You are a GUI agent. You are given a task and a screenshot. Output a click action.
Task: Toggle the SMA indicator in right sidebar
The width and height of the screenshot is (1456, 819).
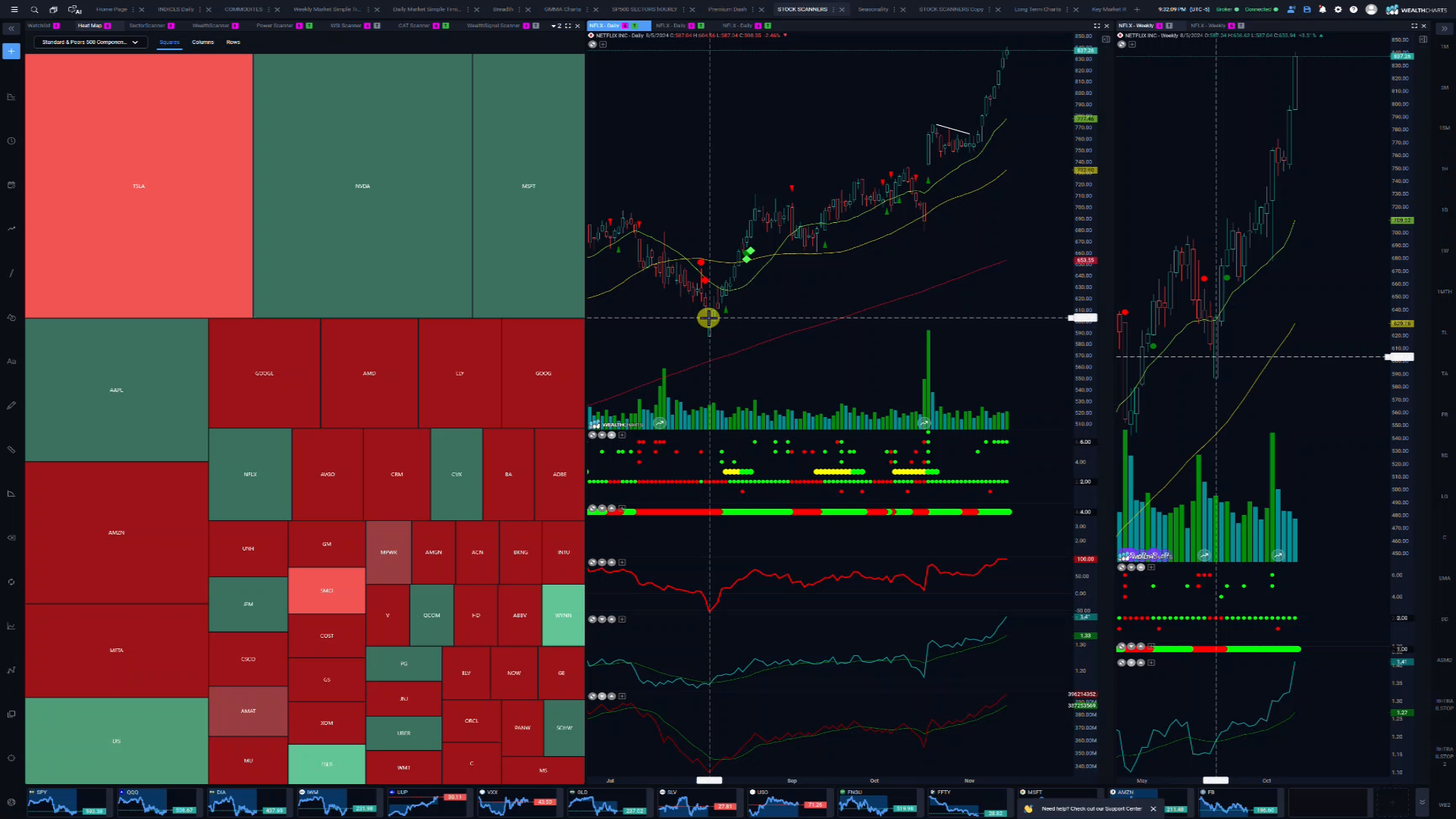coord(1445,579)
